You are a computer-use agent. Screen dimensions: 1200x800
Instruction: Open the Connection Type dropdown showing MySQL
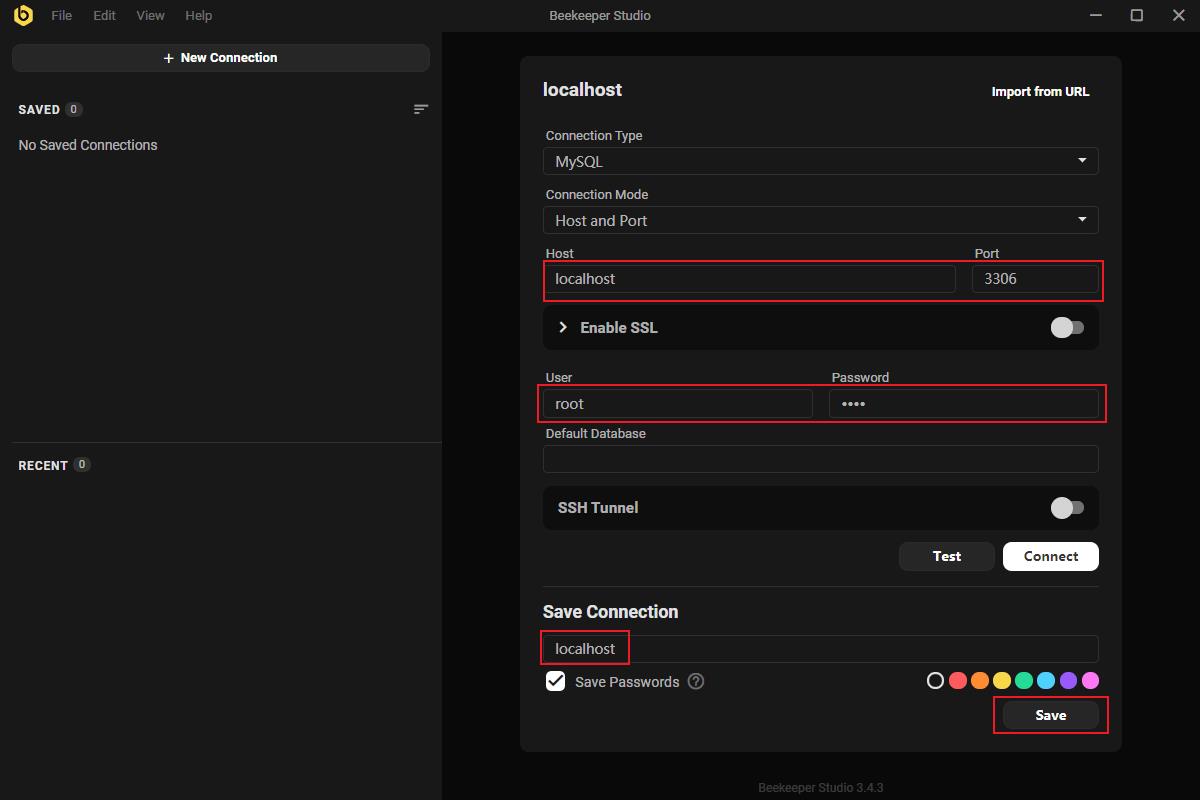tap(820, 161)
